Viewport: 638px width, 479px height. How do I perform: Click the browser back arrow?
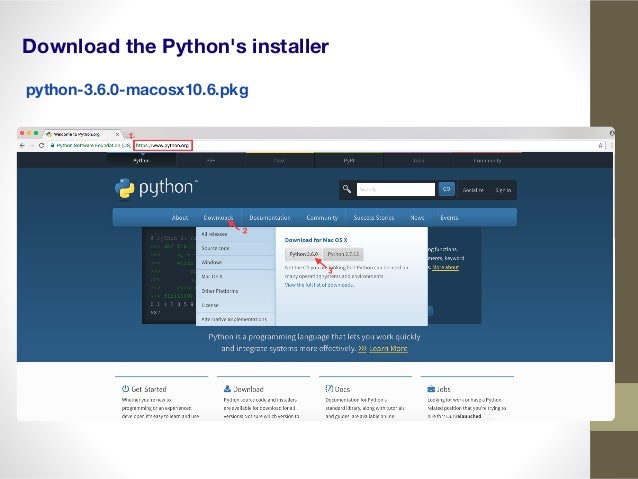[x=22, y=145]
